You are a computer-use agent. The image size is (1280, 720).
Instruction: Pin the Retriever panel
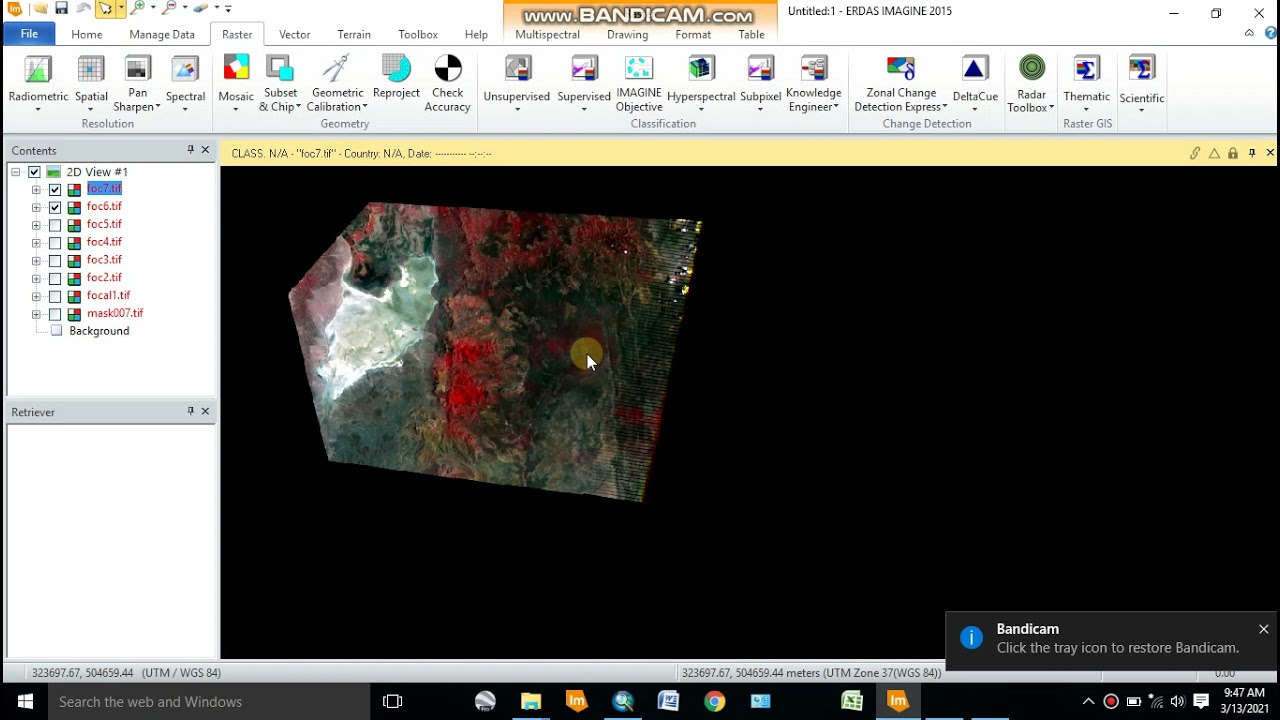coord(190,411)
